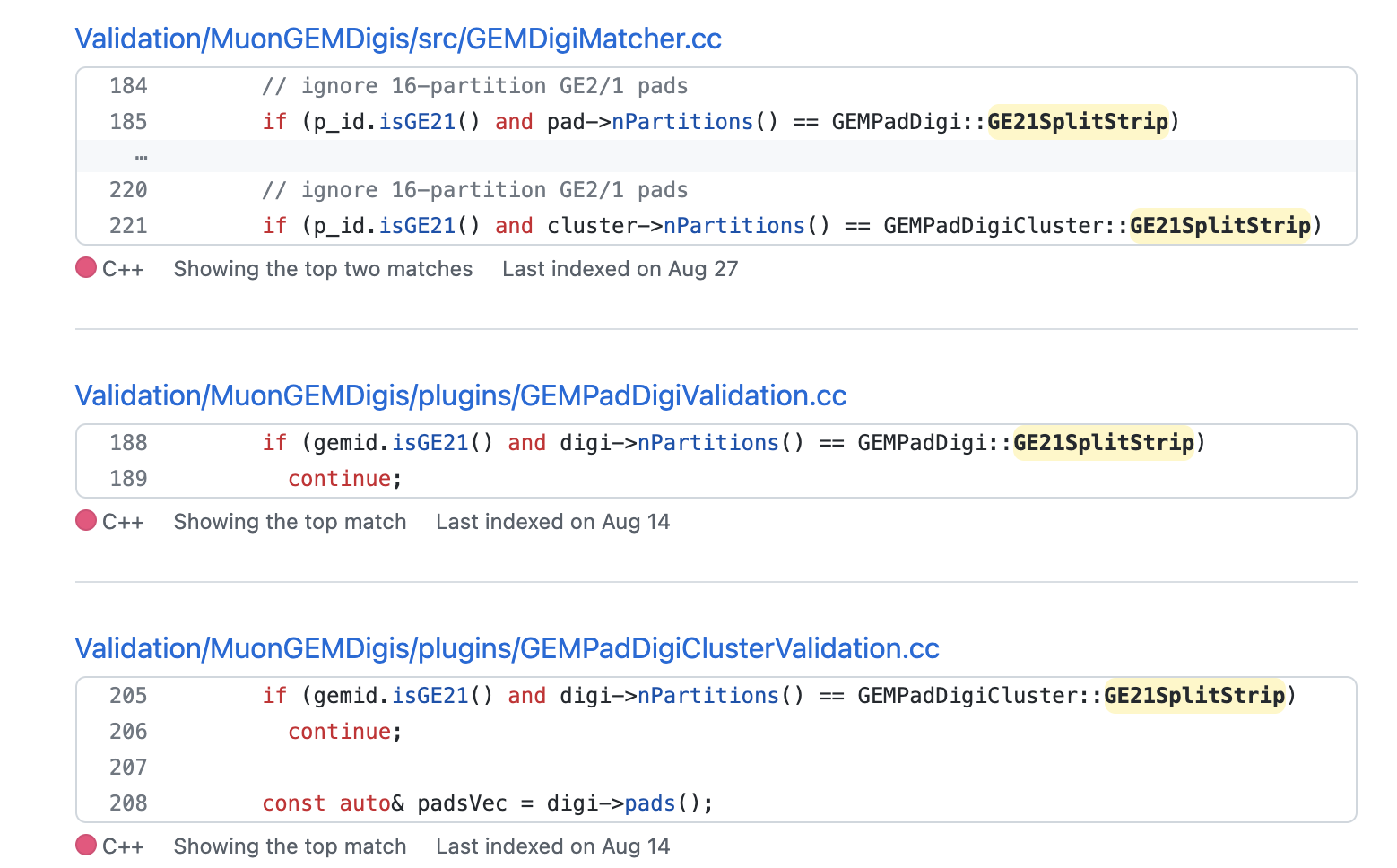This screenshot has height=868, width=1397.
Task: Go to line 189 of GEMPadDigiValidation.cc
Action: pos(128,479)
